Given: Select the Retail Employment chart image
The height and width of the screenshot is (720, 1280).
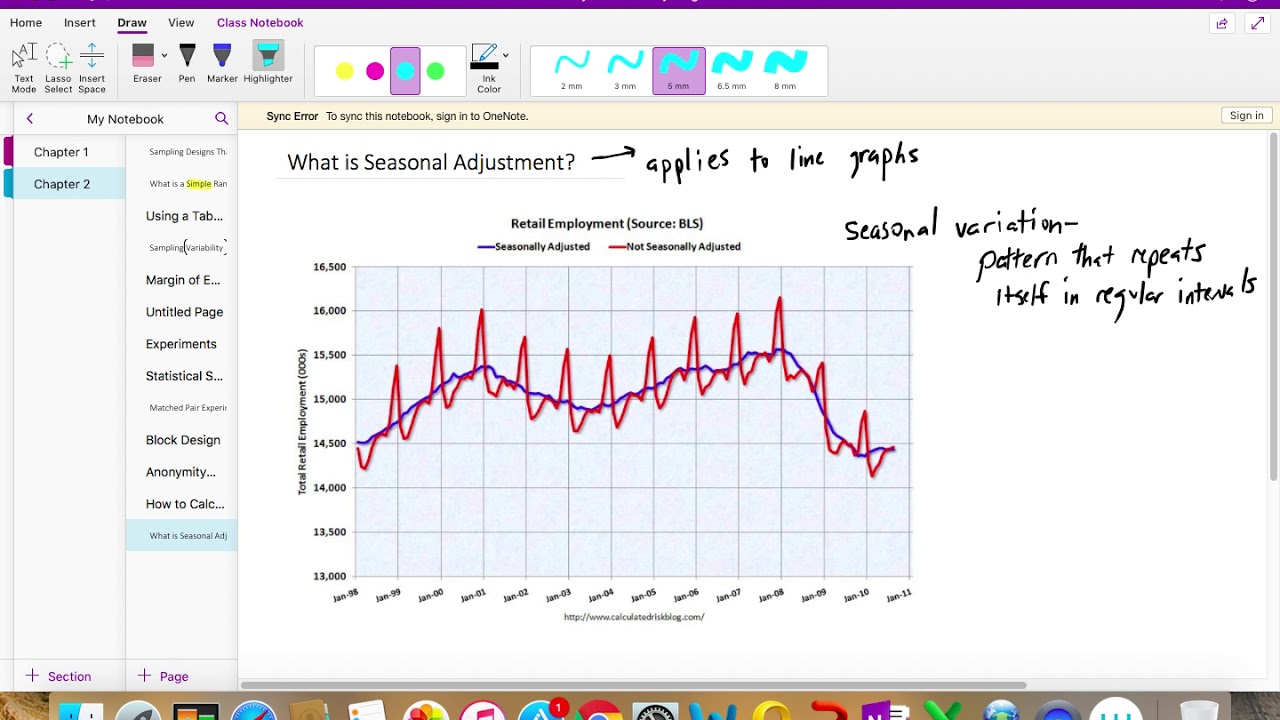Looking at the screenshot, I should (605, 418).
